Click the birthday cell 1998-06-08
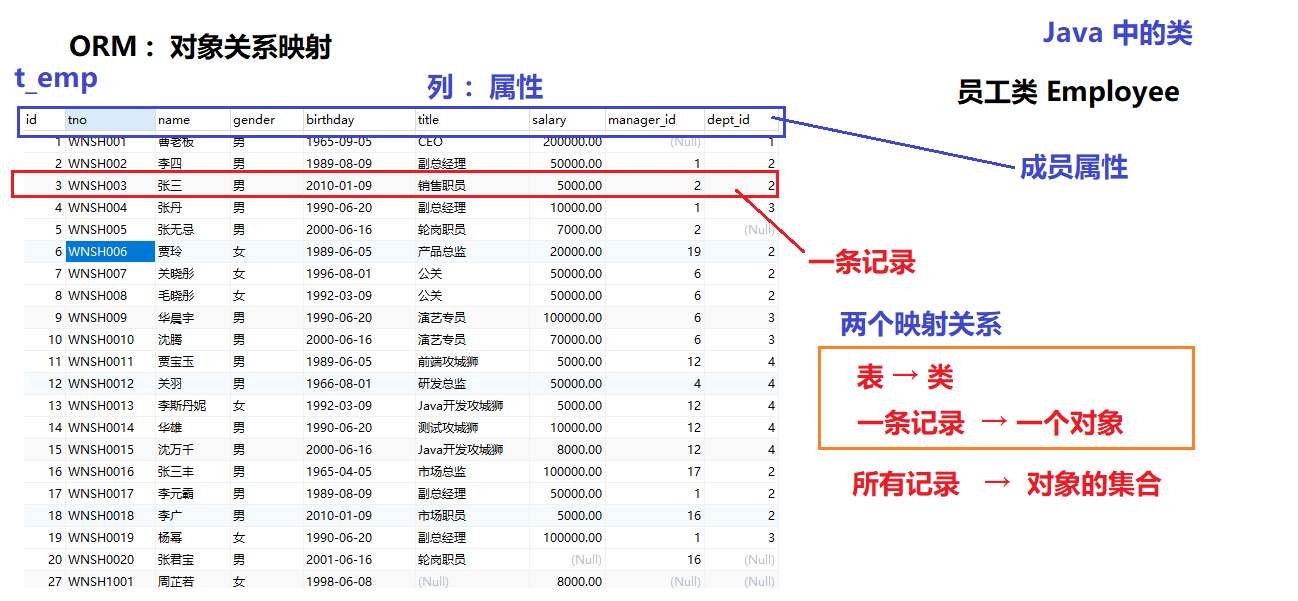 point(359,581)
